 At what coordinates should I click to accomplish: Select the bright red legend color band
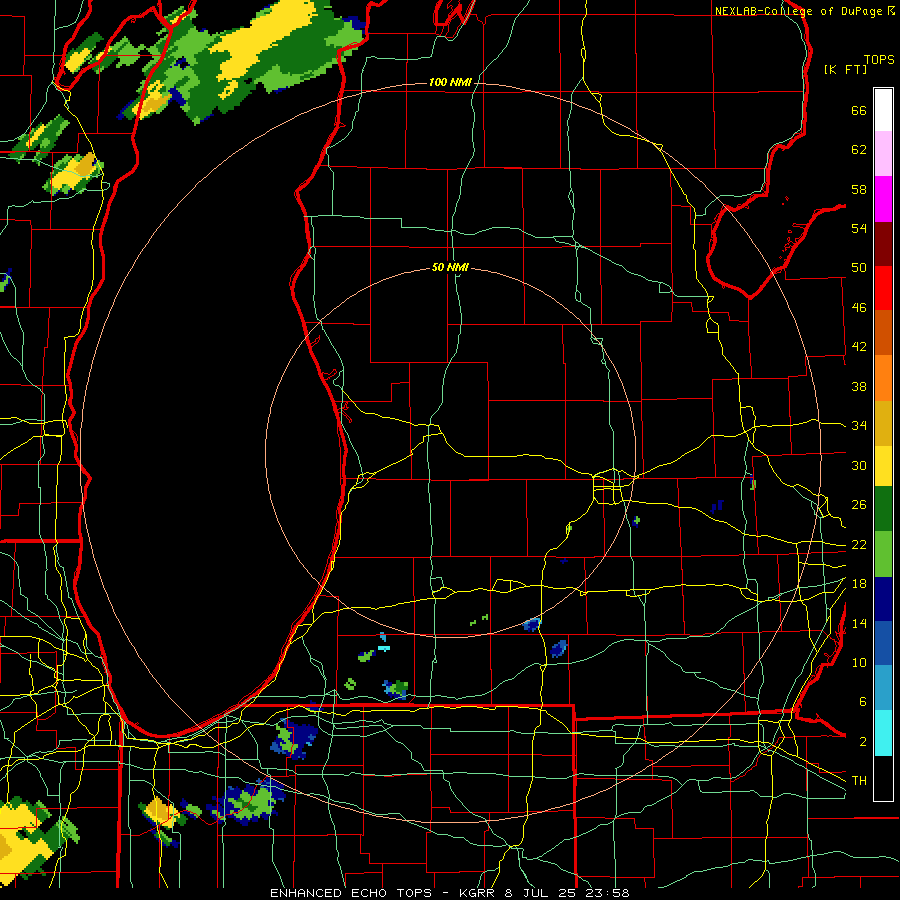pos(883,288)
